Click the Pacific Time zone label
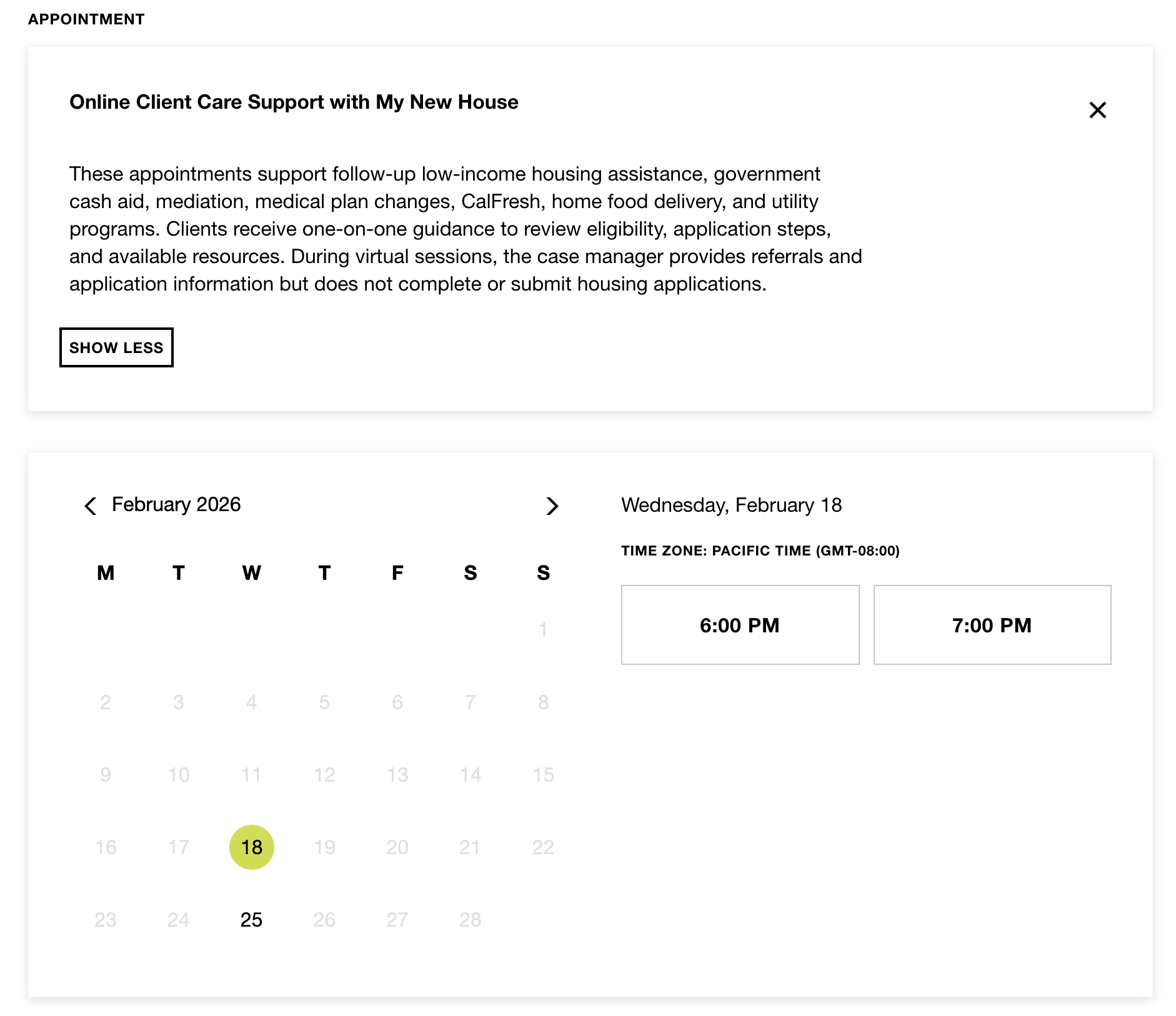Viewport: 1176px width, 1016px height. 760,550
